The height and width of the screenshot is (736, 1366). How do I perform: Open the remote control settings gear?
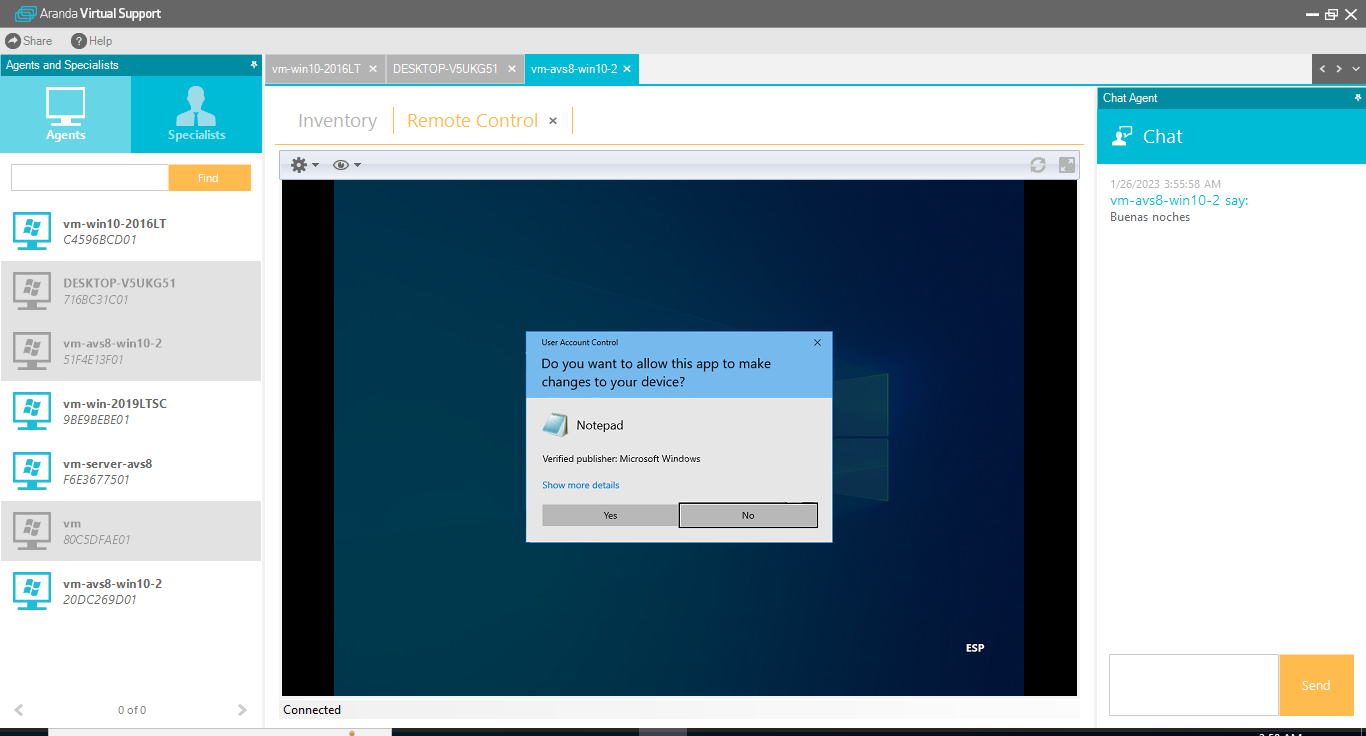click(x=299, y=165)
